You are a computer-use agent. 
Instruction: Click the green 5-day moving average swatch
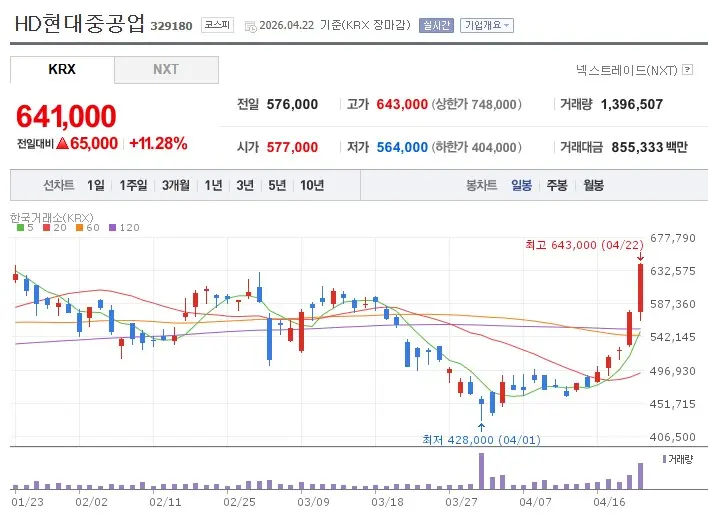(20, 228)
